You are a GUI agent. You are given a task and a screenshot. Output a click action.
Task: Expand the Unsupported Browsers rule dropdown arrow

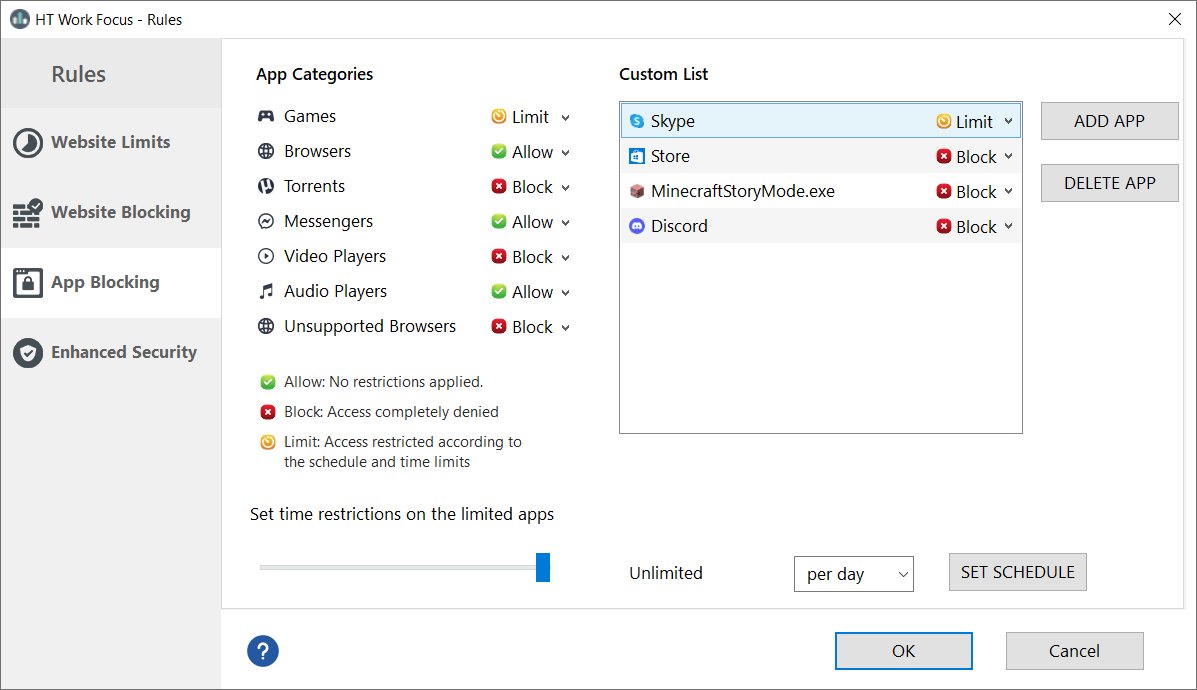(x=566, y=328)
